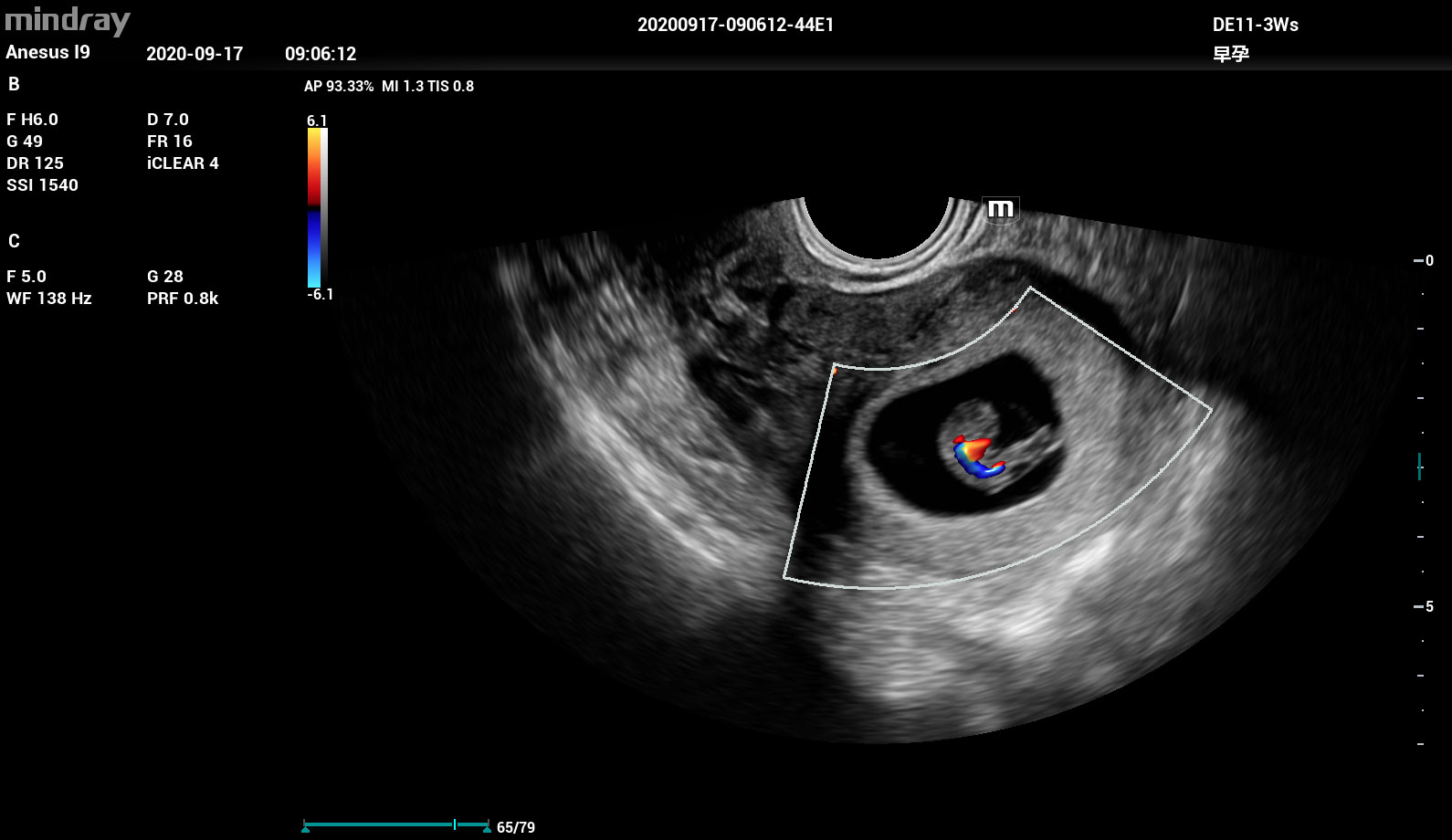The width and height of the screenshot is (1452, 840).
Task: Open the DE11-3Ws probe selector
Action: [1255, 25]
